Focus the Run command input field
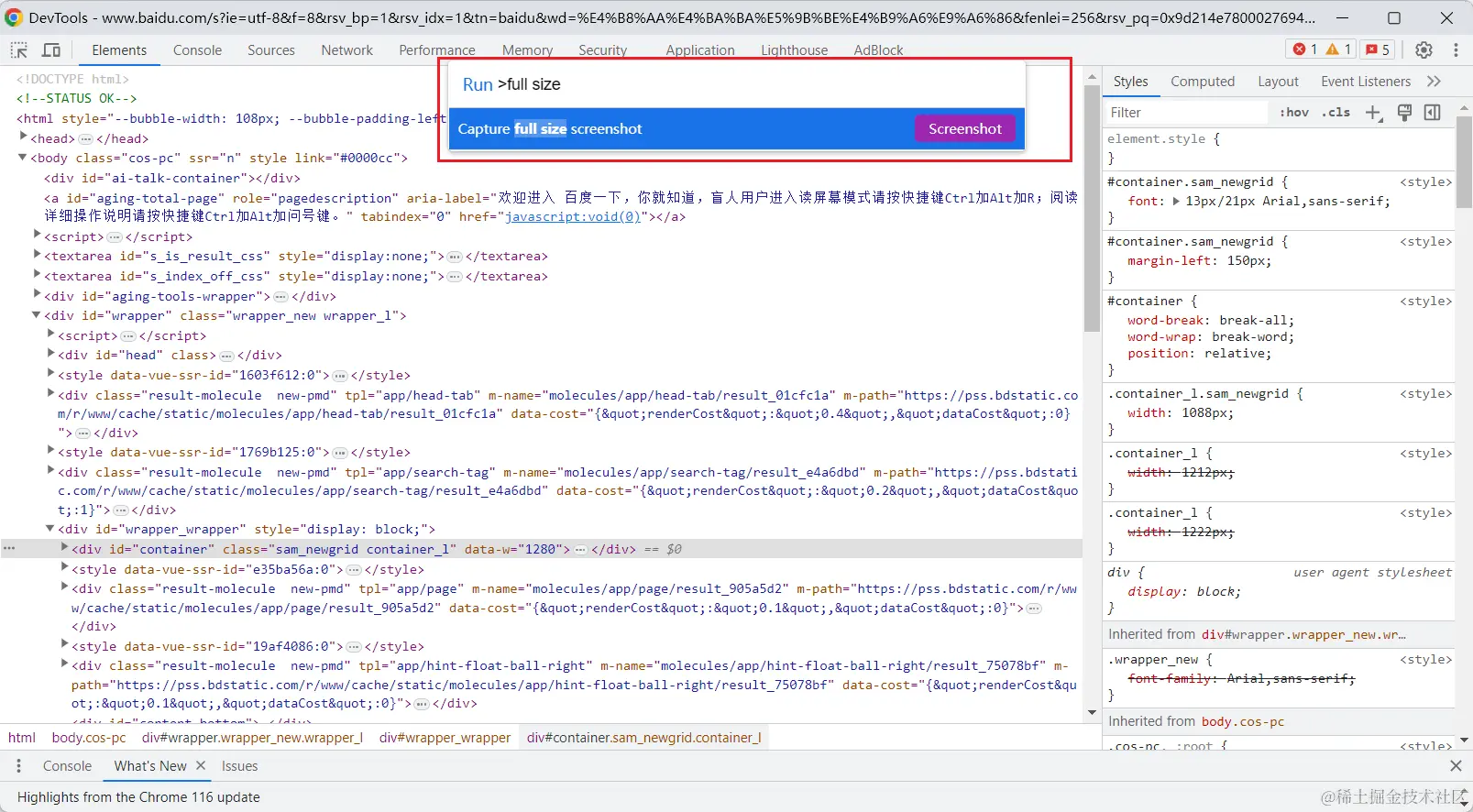This screenshot has height=812, width=1473. (736, 84)
